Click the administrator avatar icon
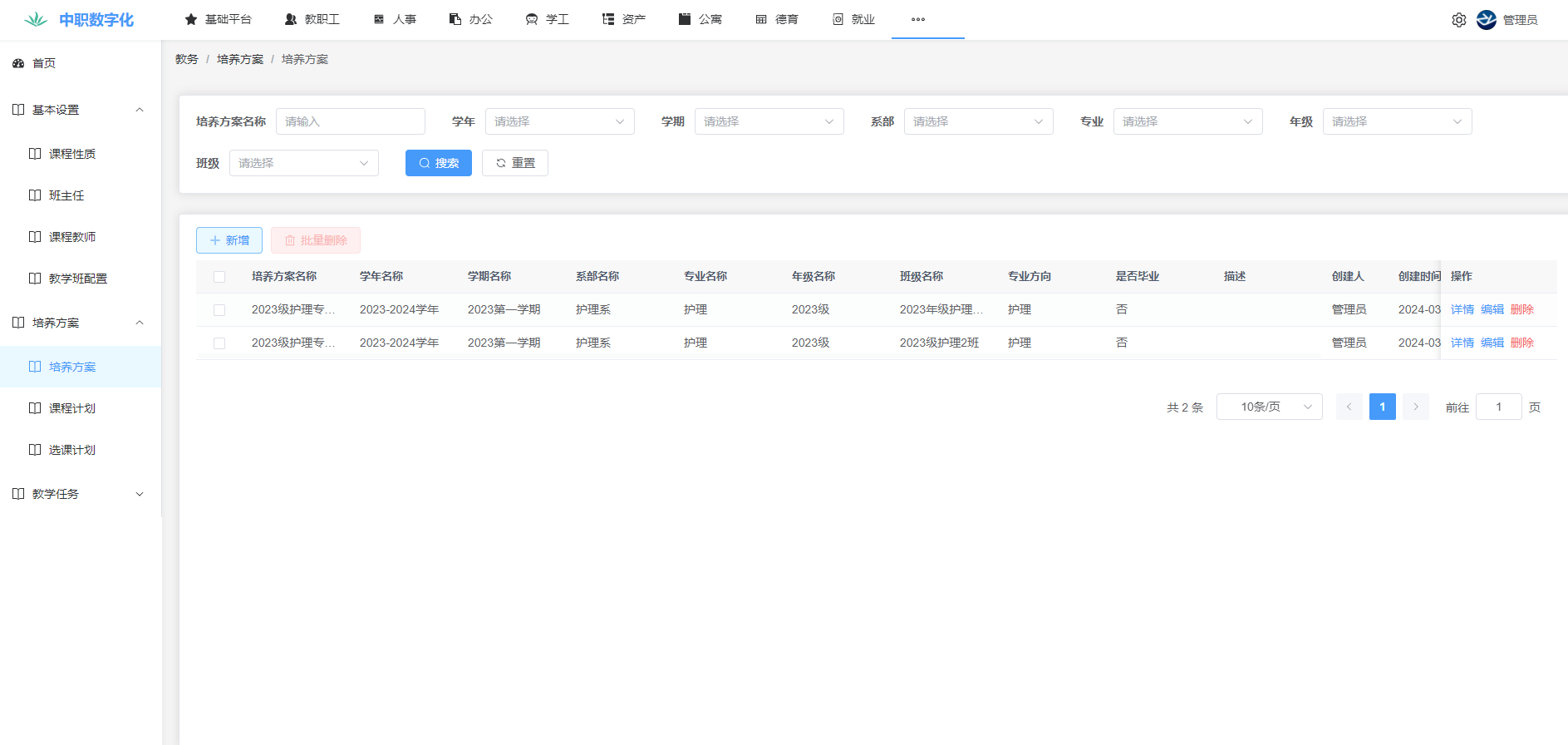The image size is (1568, 745). coord(1486,20)
